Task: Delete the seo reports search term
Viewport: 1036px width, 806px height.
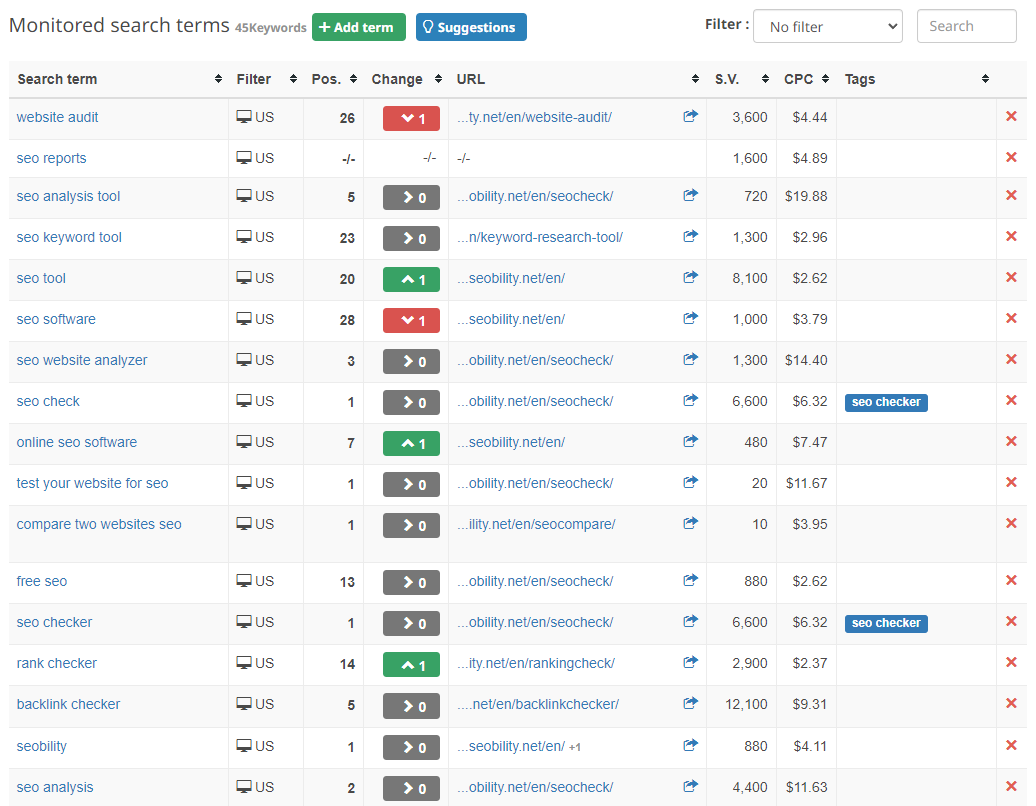Action: tap(1012, 157)
